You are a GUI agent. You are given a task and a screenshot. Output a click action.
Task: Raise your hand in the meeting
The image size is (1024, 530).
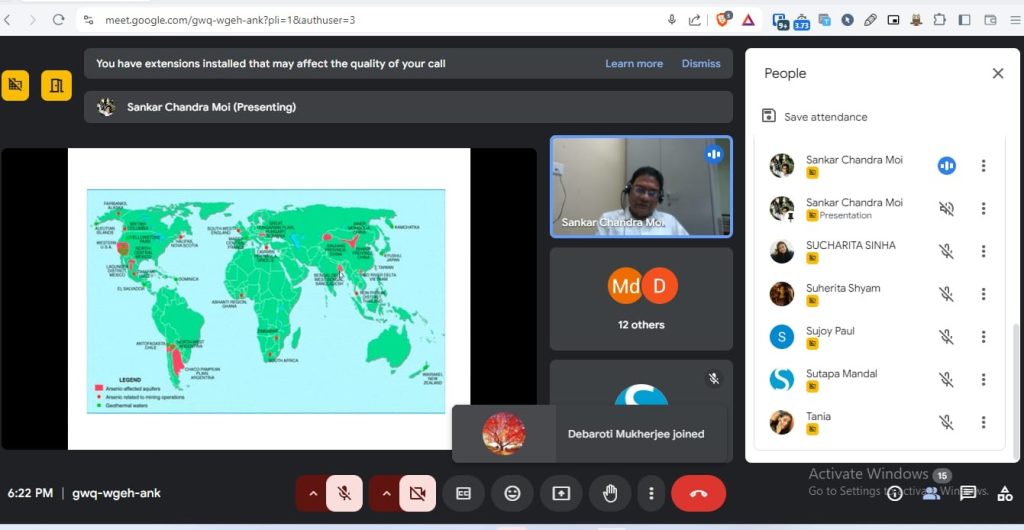(609, 493)
